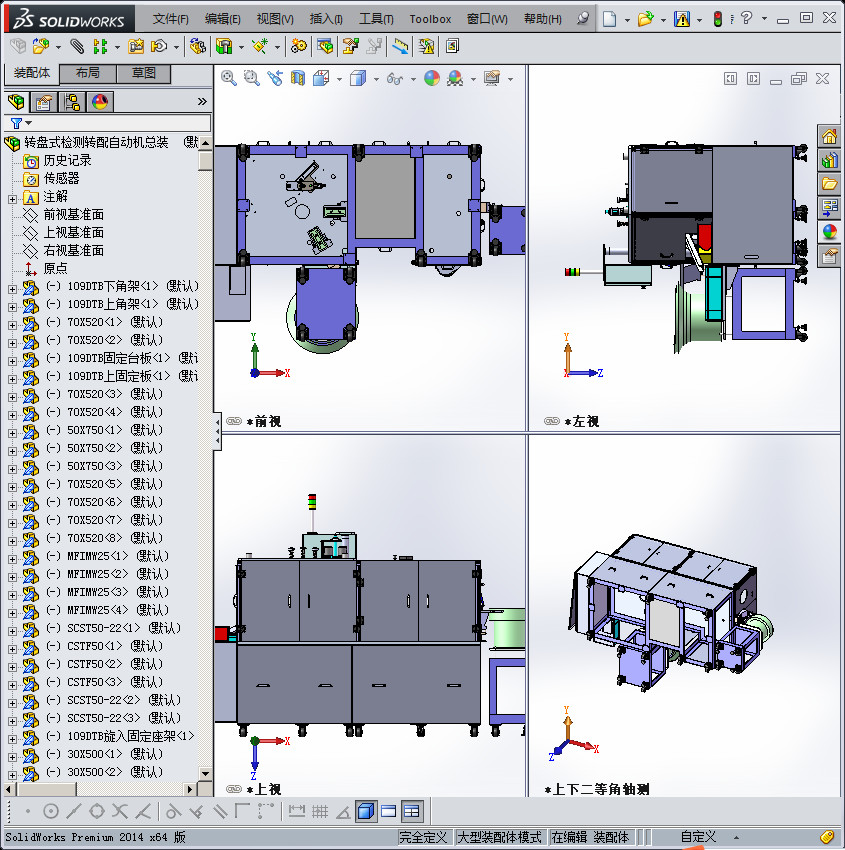Toggle the circle snap sketch icon
Screen dimensions: 845x850
coord(50,812)
